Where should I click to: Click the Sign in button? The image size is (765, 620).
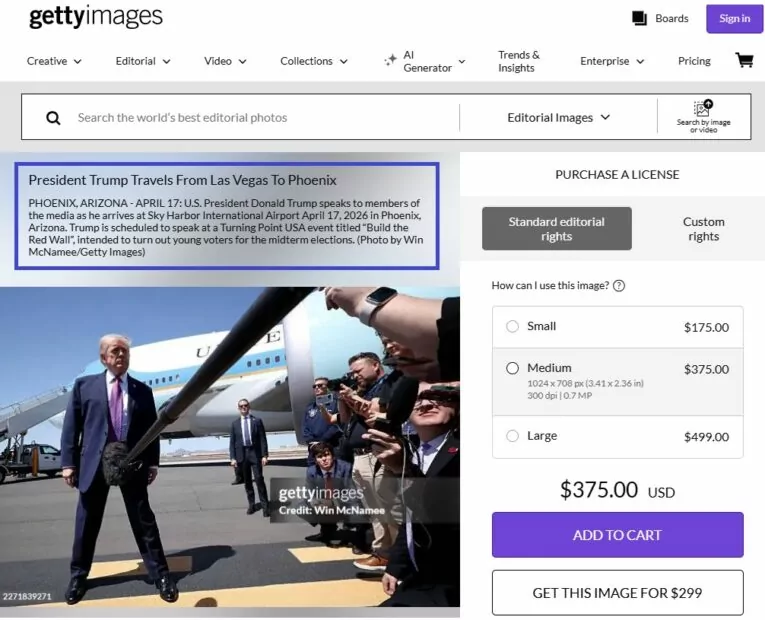[734, 19]
